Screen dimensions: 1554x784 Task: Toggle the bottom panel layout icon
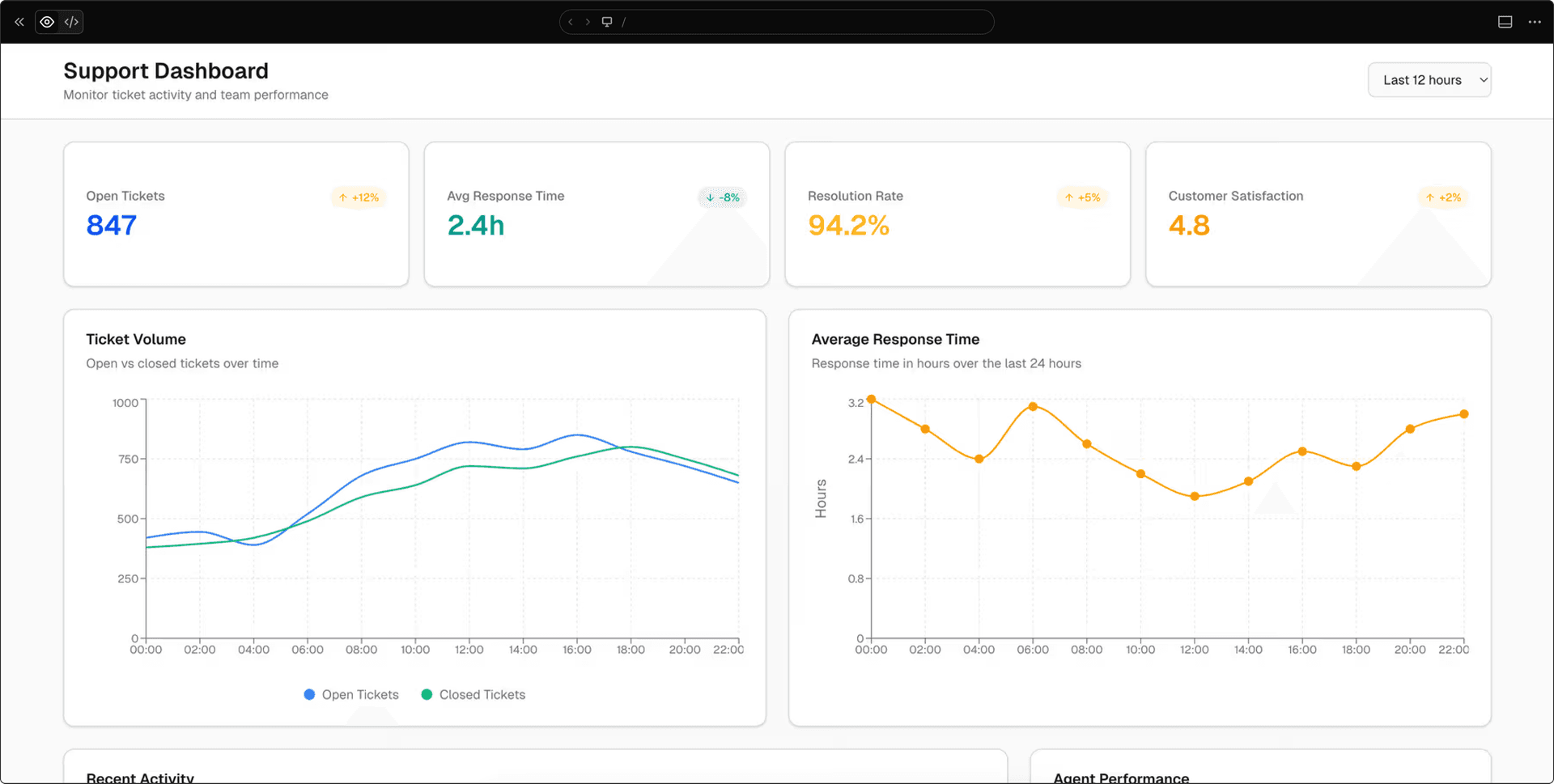pos(1505,22)
